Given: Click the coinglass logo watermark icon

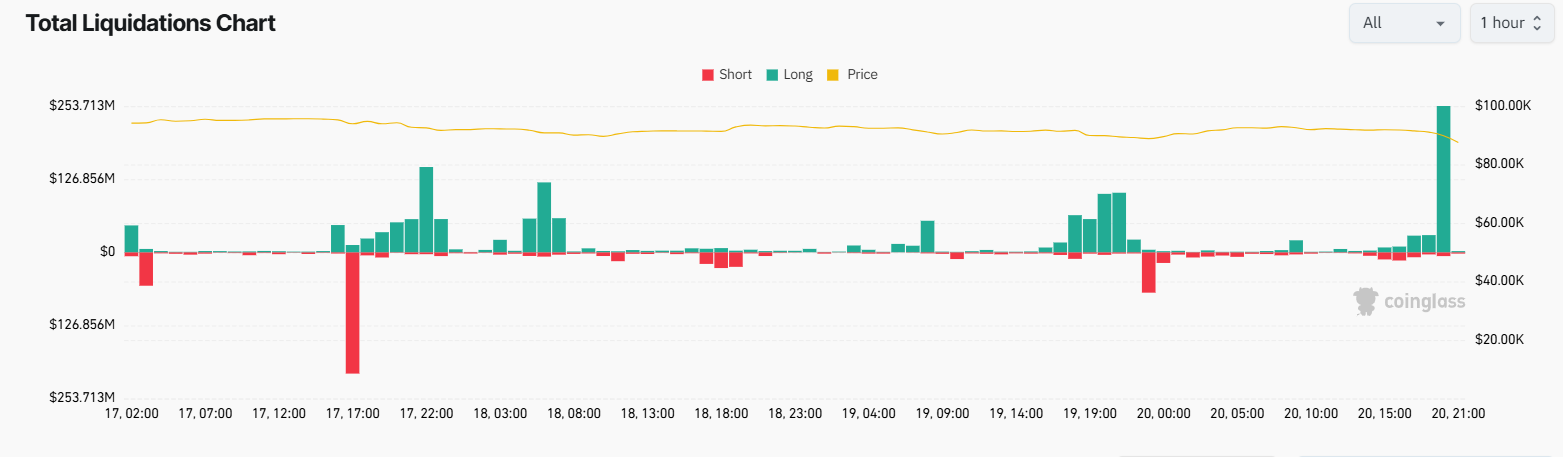Looking at the screenshot, I should pos(1365,301).
